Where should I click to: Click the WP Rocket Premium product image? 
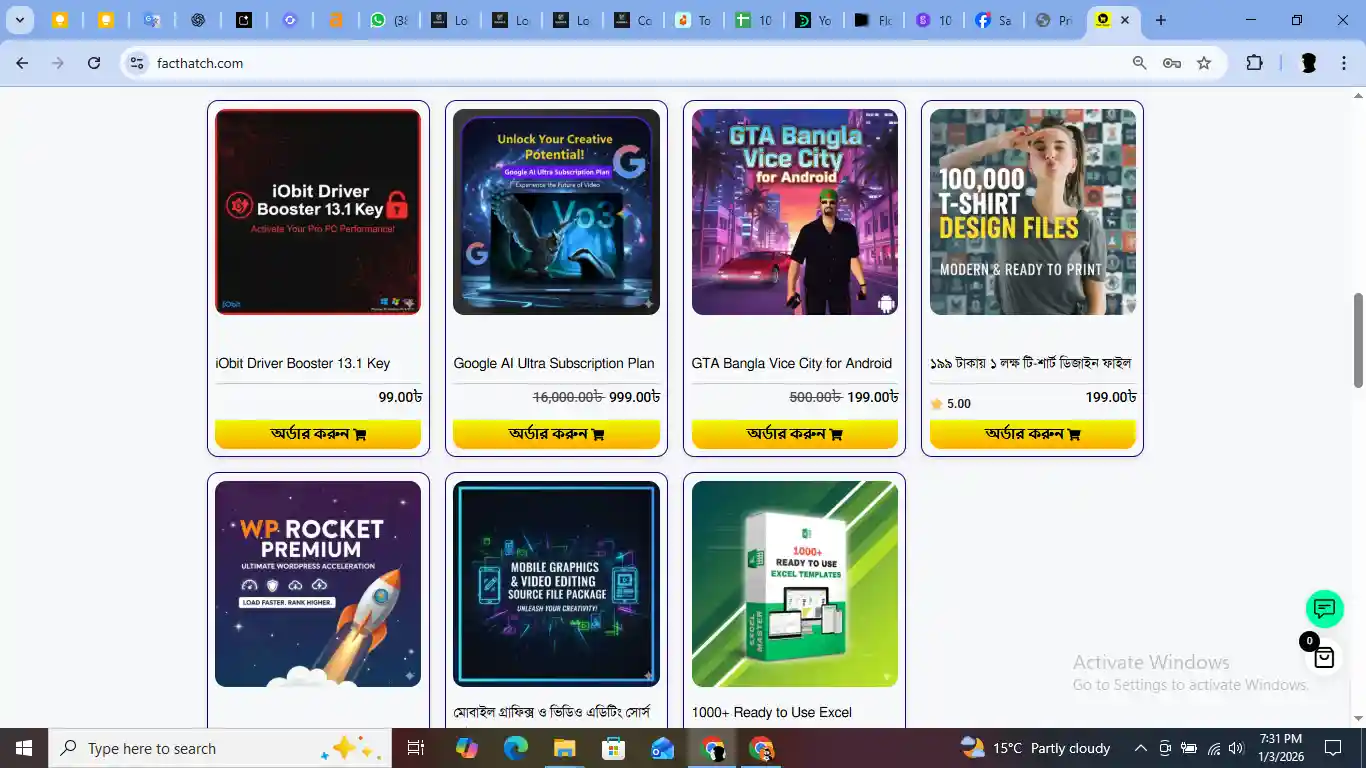318,584
